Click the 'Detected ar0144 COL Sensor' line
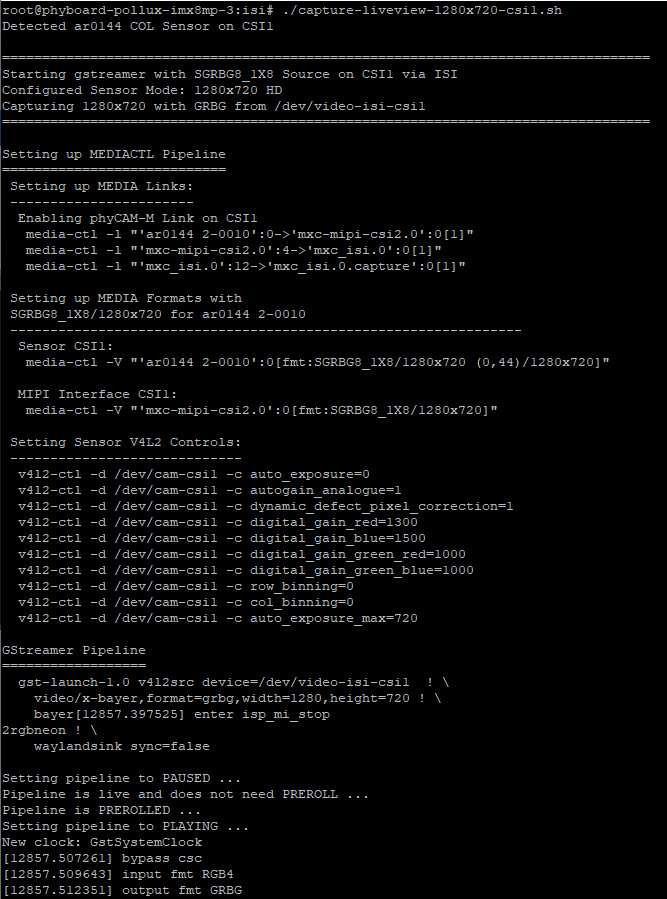 [x=138, y=26]
